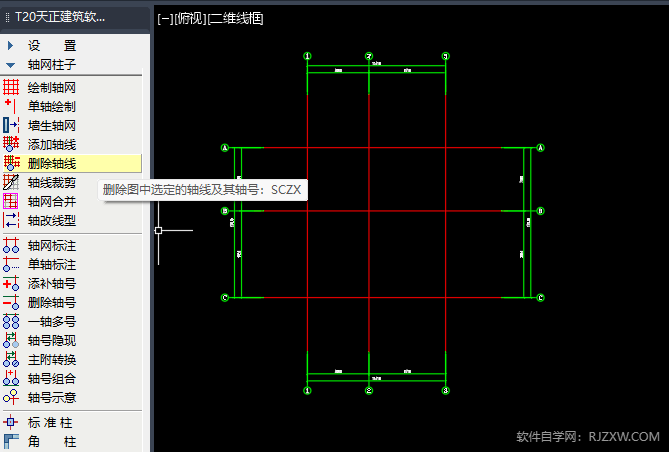Select bottom axis bubble number 2
This screenshot has width=669, height=452.
(x=369, y=391)
